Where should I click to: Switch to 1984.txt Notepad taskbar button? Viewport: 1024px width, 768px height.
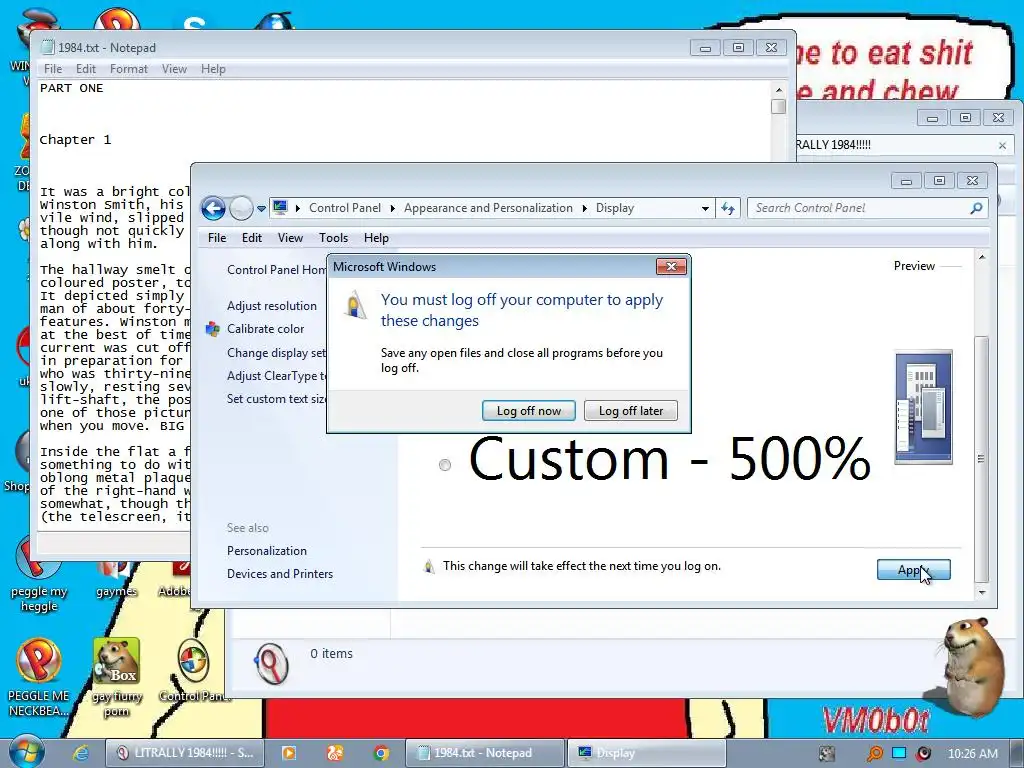485,753
